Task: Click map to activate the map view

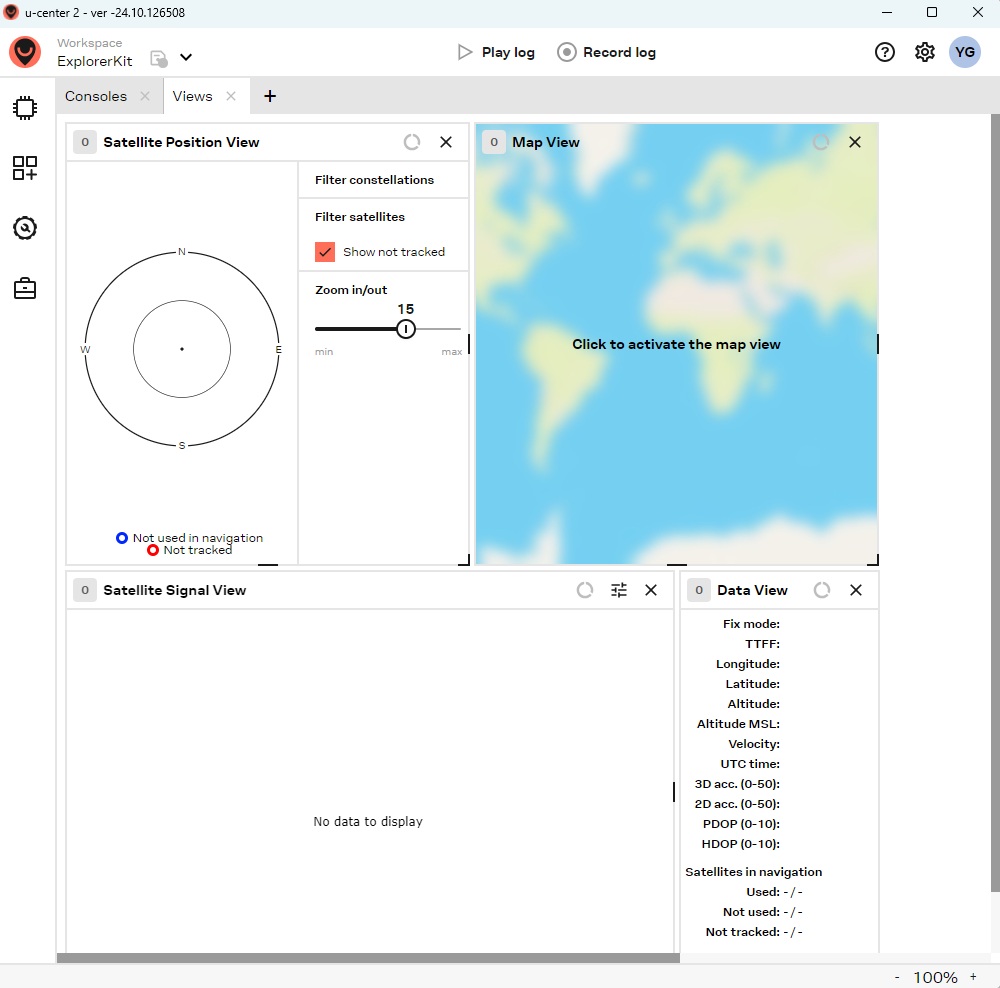Action: (x=676, y=344)
